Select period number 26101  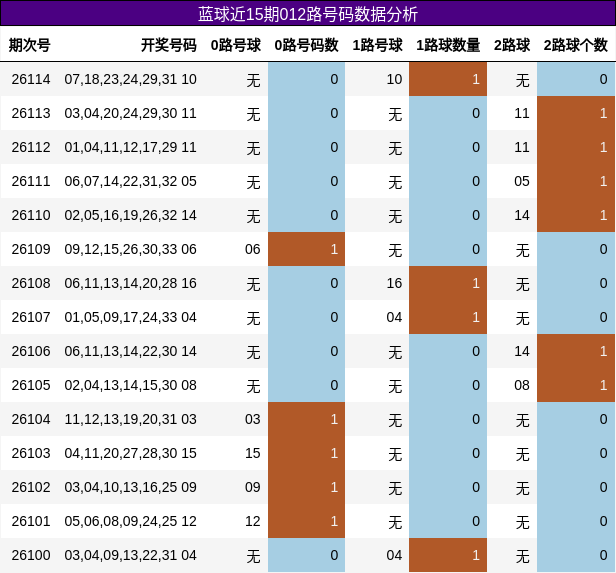(31, 521)
